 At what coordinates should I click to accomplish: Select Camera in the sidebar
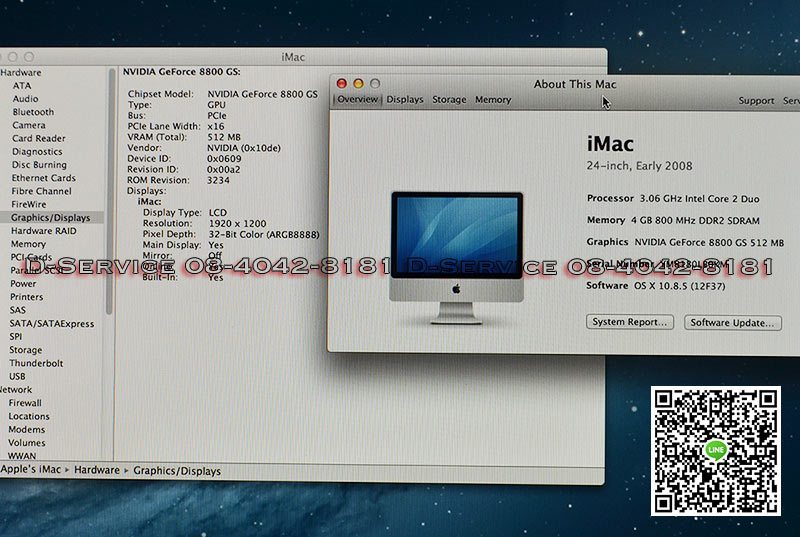point(29,125)
